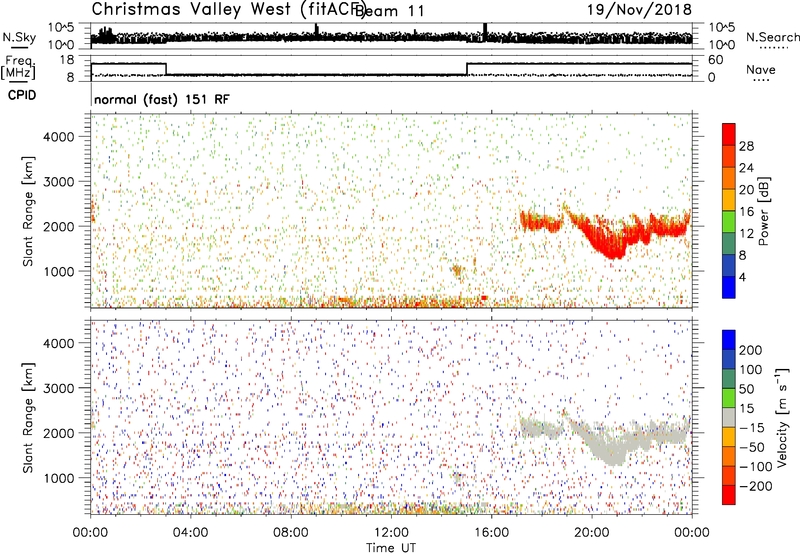Click the 'Freq. [MHz]' axis label
Image resolution: width=800 pixels, height=554 pixels.
18,67
